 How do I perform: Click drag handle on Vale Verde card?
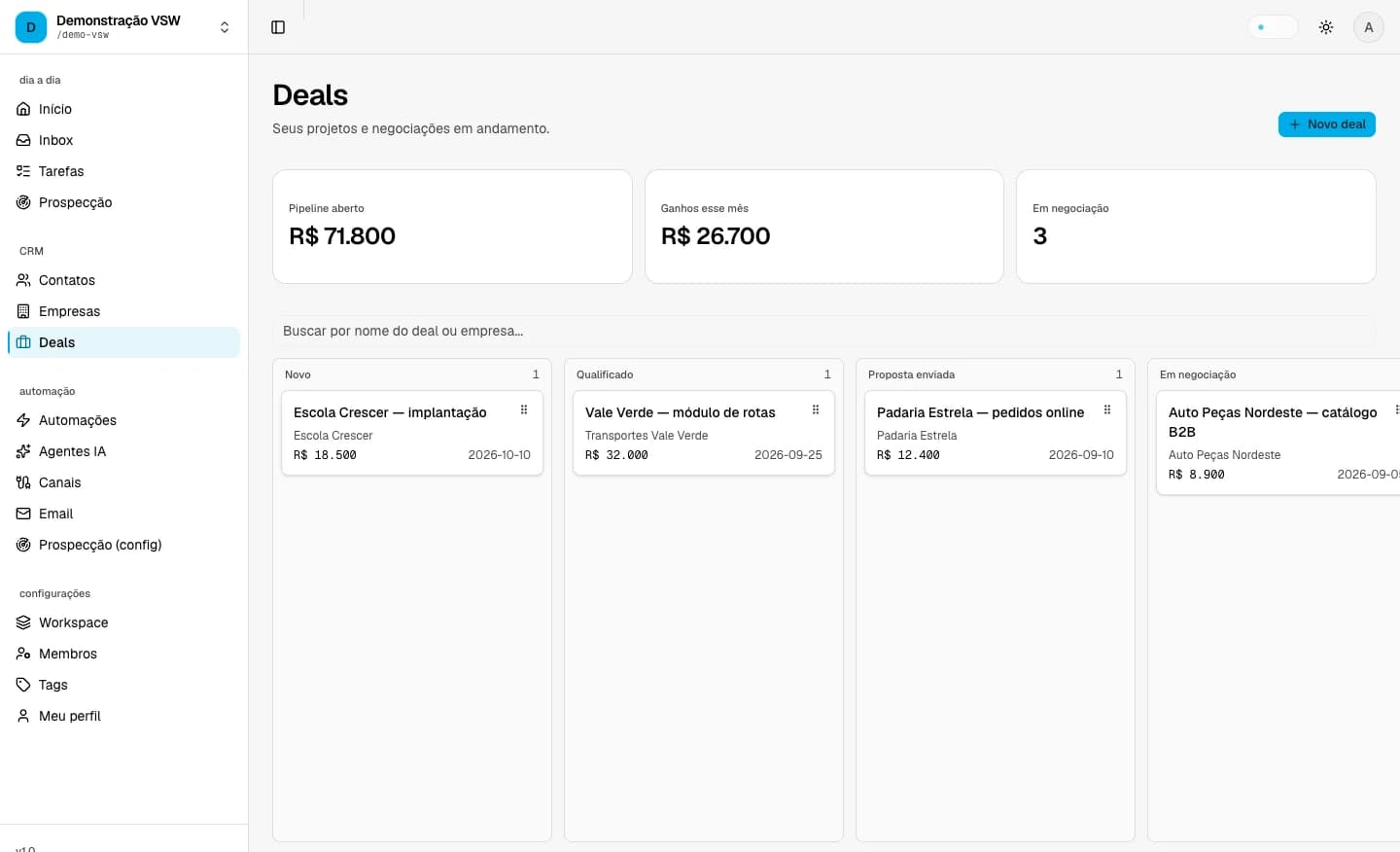[x=816, y=410]
